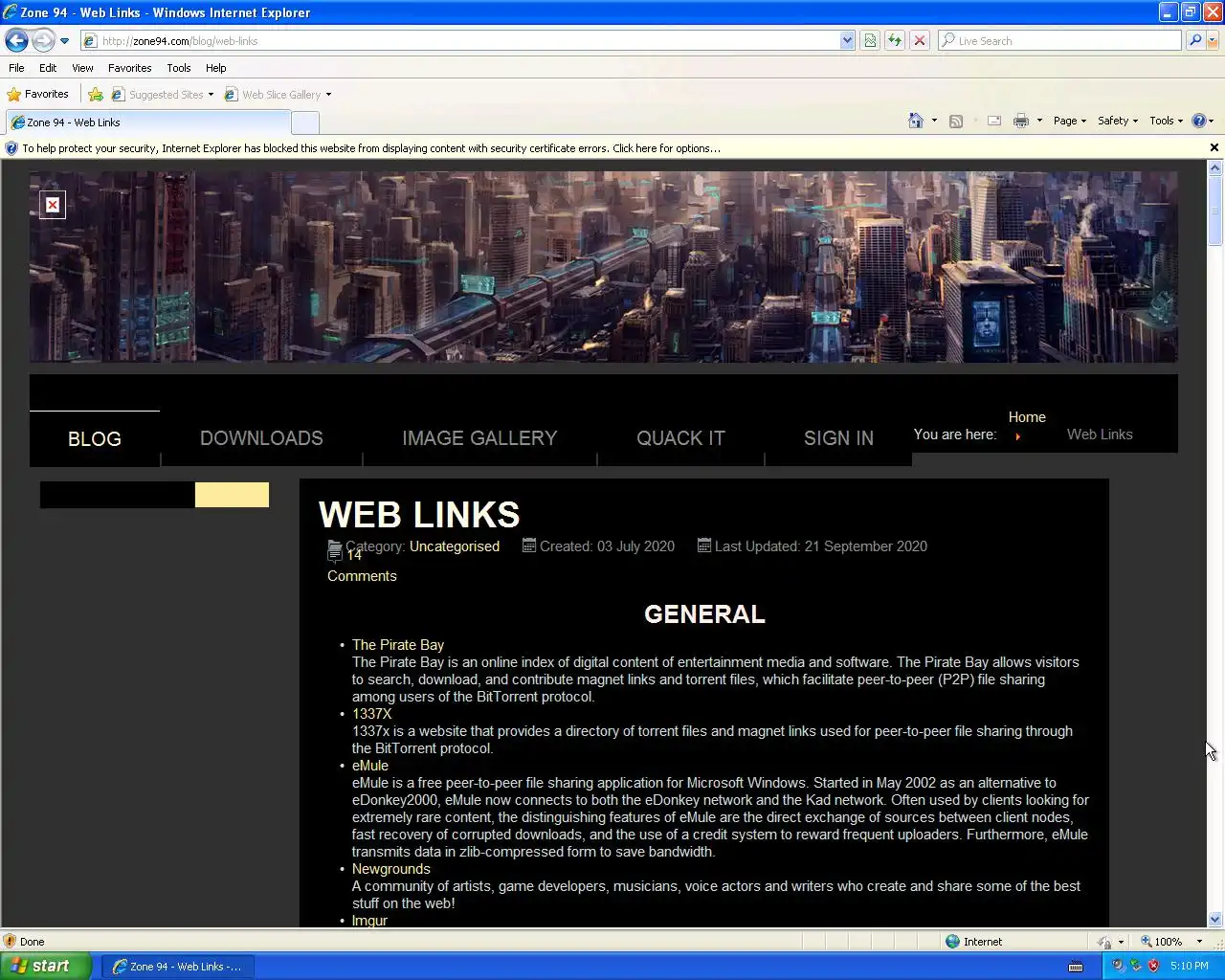Expand the address bar history dropdown
The image size is (1225, 980).
[847, 40]
